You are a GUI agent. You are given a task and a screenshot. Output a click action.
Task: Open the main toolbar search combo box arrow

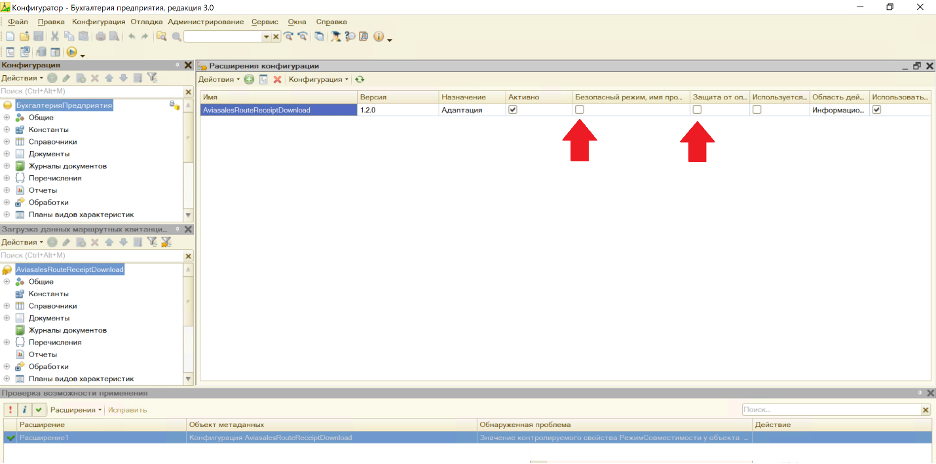(266, 36)
